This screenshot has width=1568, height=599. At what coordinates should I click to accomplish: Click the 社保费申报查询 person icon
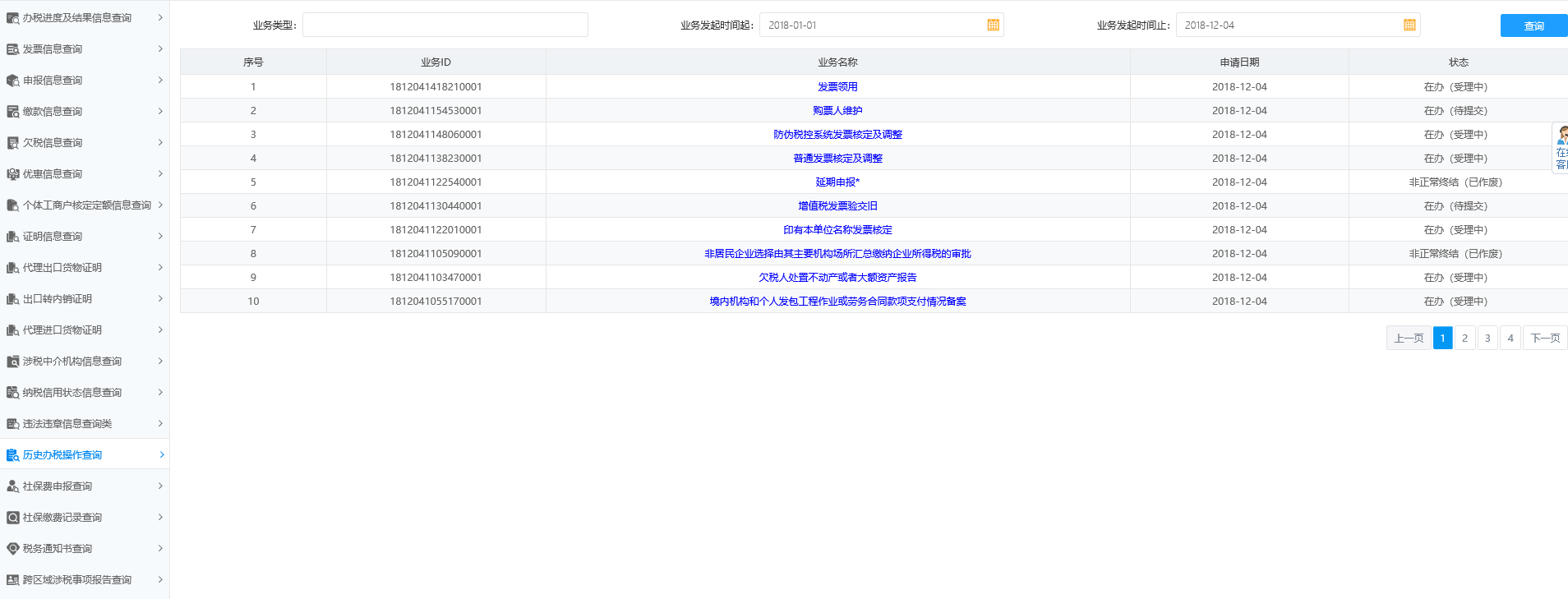(x=12, y=486)
